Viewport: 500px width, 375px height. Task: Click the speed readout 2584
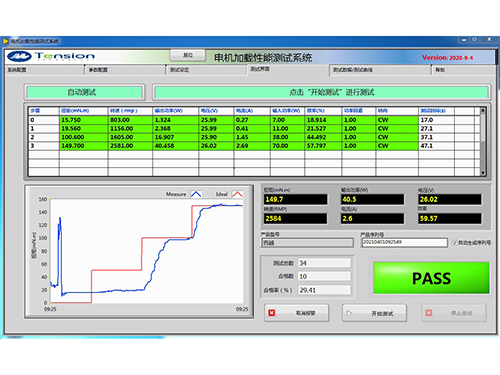point(295,218)
